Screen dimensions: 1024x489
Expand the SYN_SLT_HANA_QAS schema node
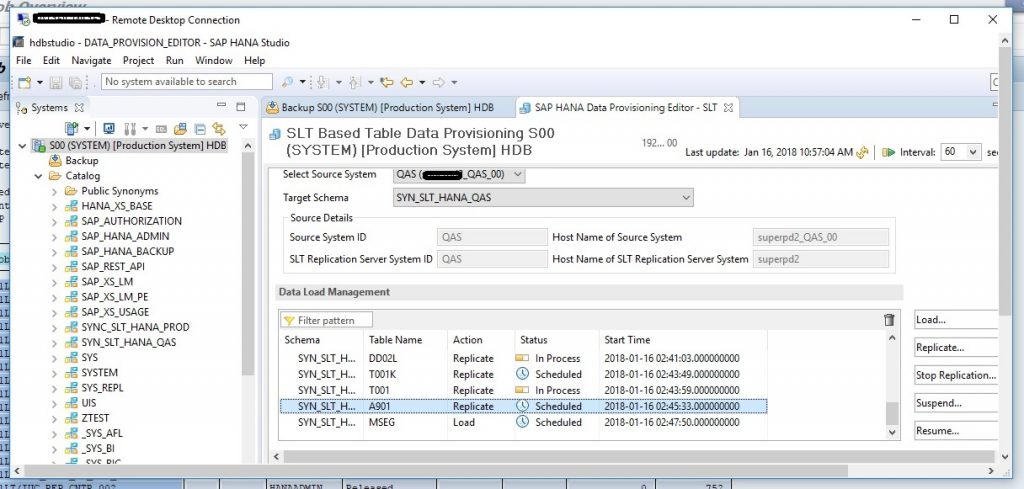coord(54,343)
